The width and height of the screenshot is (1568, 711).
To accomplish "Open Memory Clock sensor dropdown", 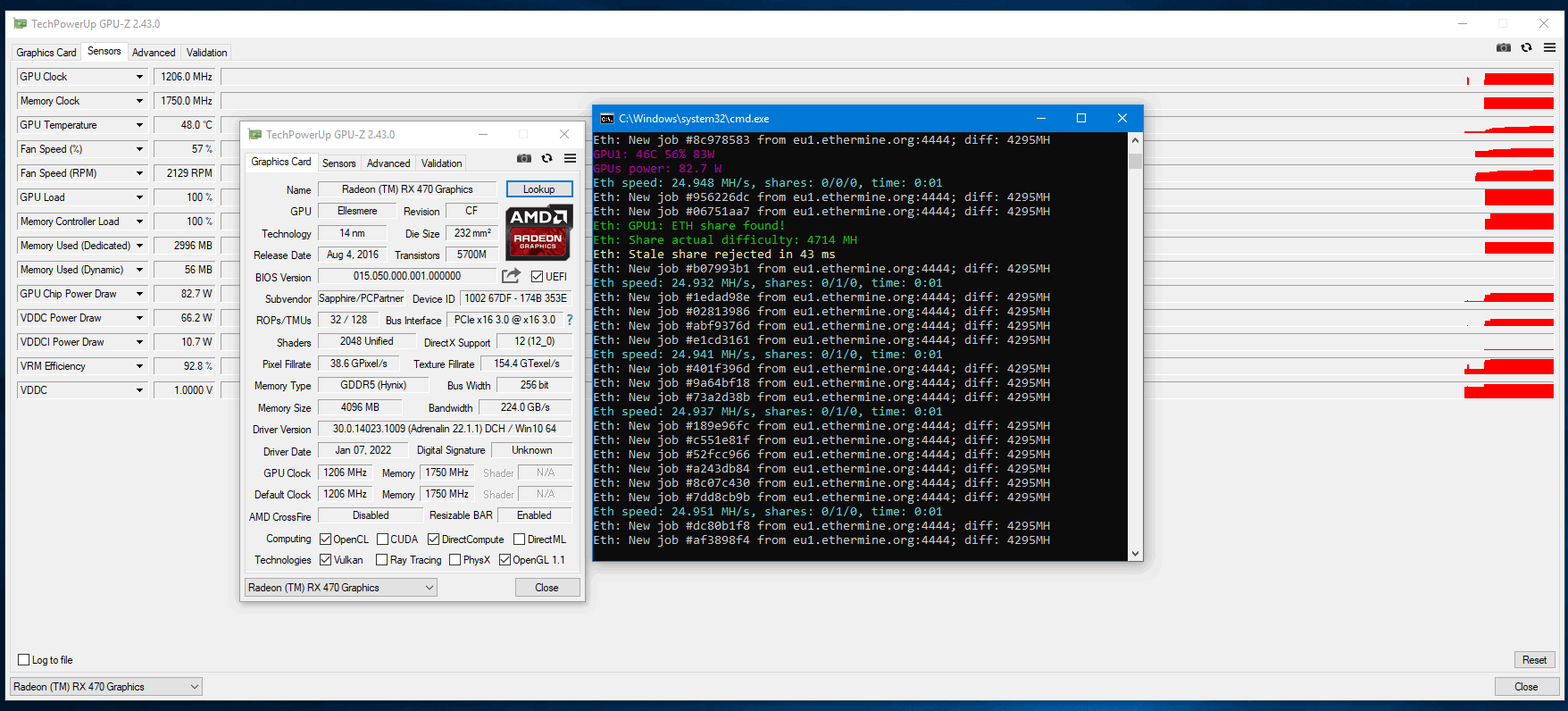I will pyautogui.click(x=139, y=101).
